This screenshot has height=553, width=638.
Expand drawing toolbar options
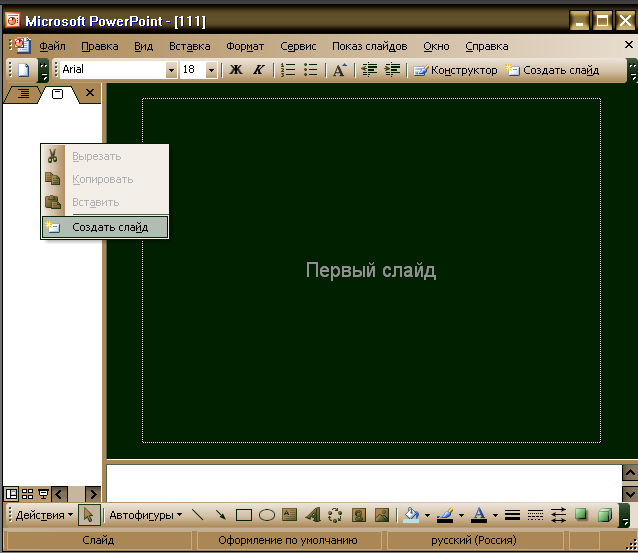pyautogui.click(x=625, y=516)
